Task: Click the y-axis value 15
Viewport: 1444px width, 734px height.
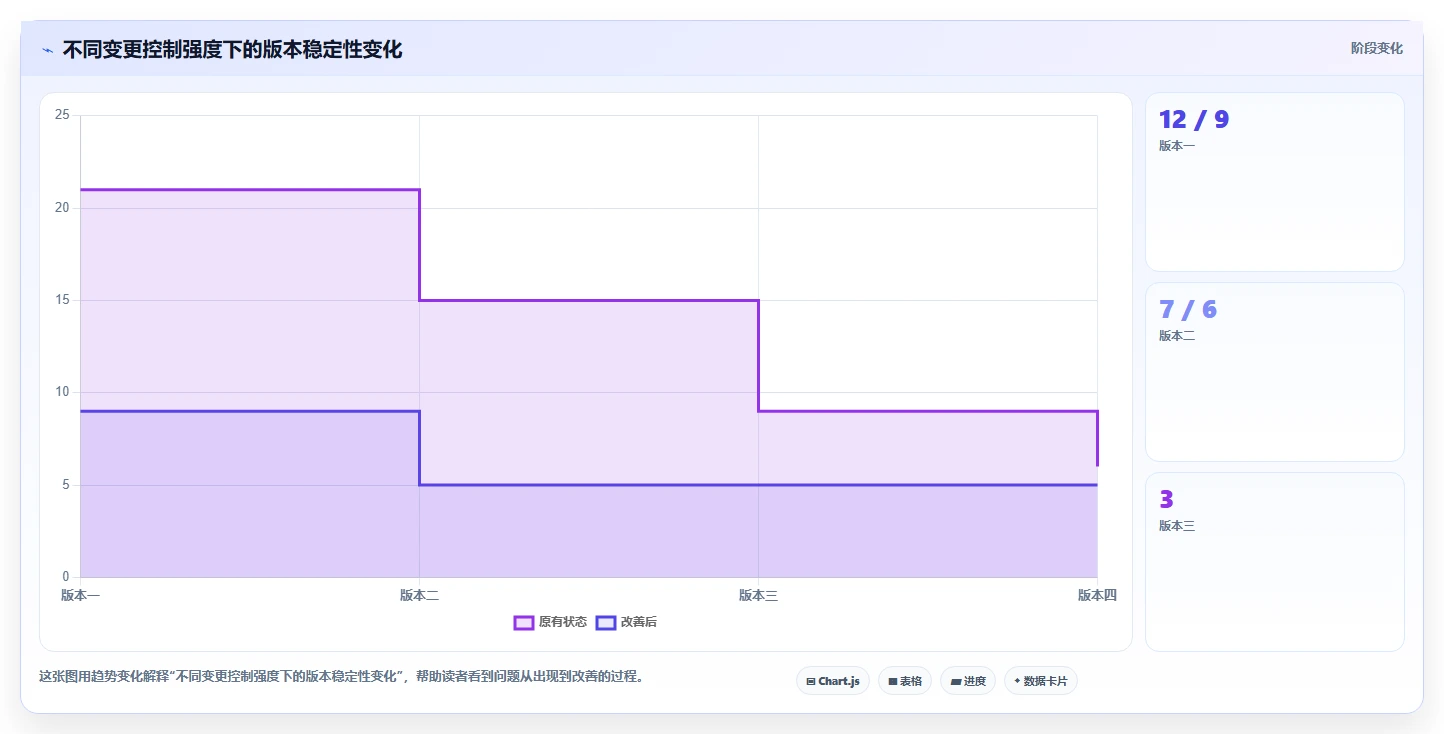Action: pos(62,300)
